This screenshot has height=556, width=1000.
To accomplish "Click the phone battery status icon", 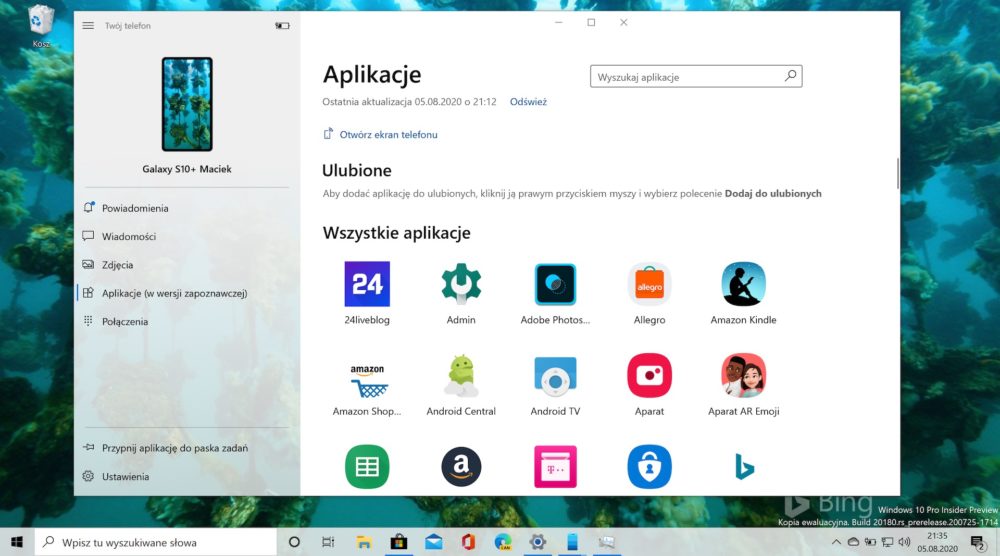I will coord(282,26).
